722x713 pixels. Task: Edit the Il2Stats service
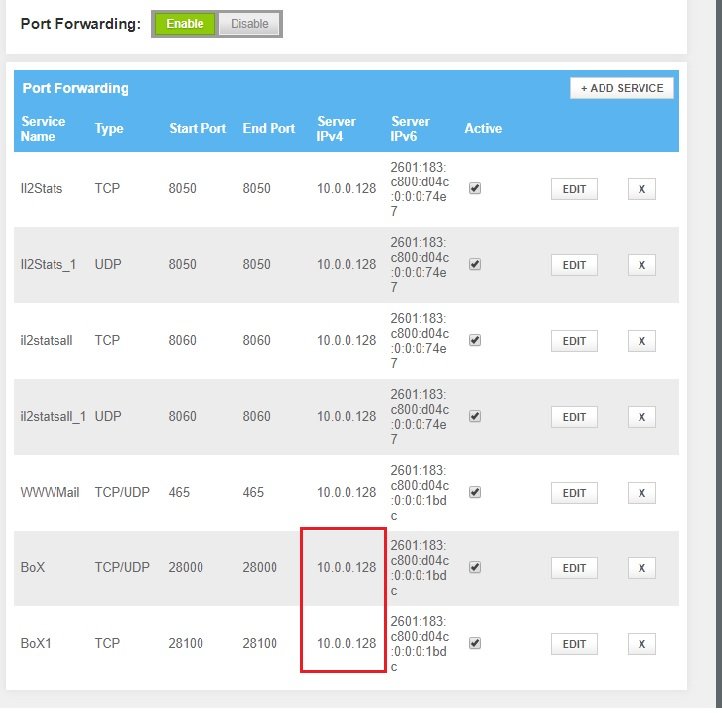pyautogui.click(x=574, y=189)
